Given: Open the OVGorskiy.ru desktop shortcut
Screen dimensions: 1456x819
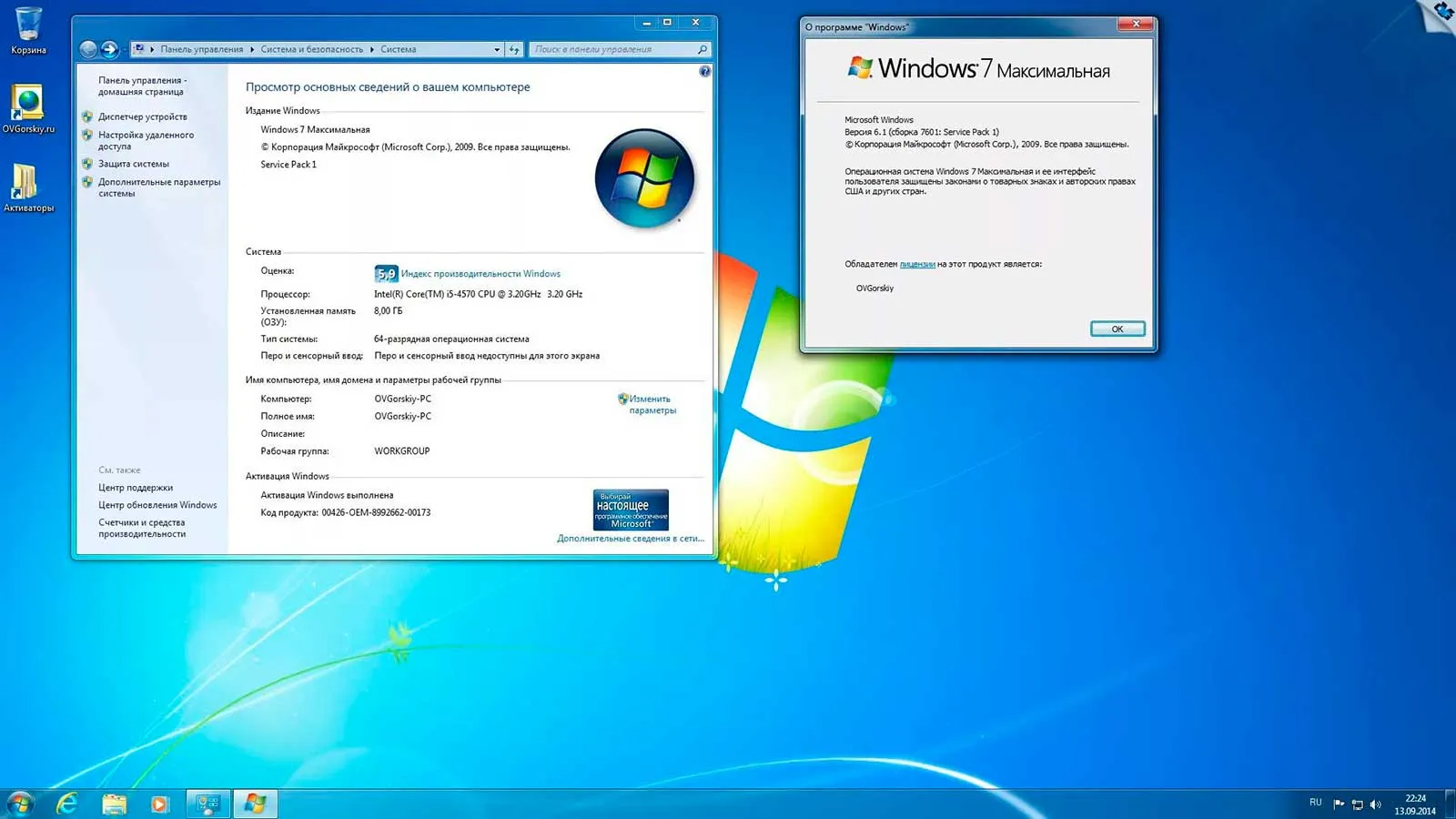Looking at the screenshot, I should (28, 109).
